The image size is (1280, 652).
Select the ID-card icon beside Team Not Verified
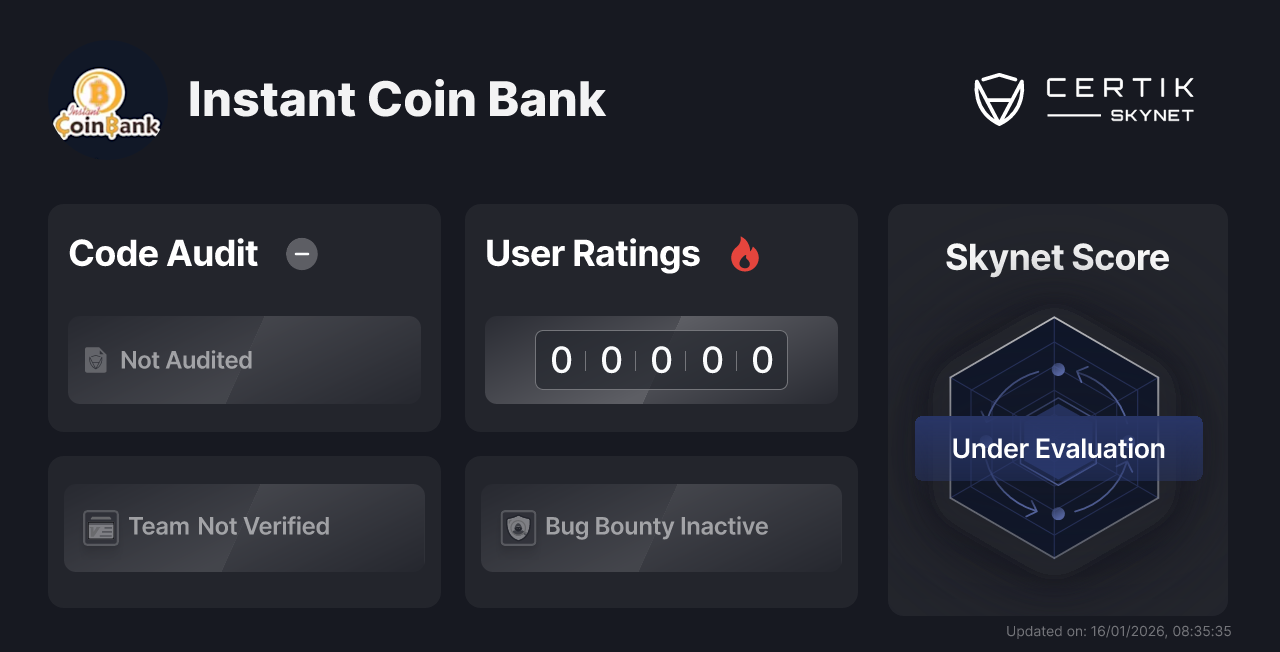[100, 527]
